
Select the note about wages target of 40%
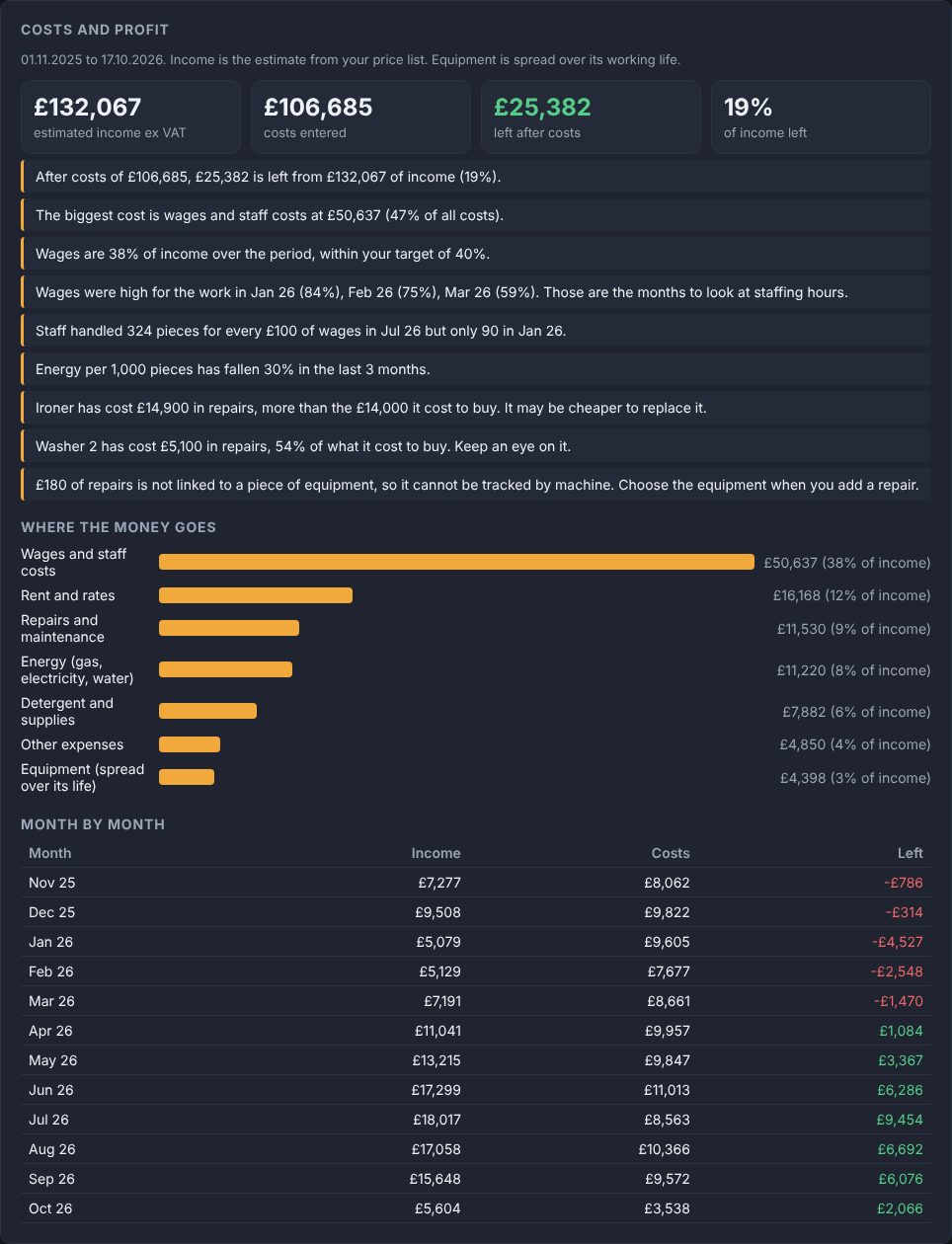476,254
